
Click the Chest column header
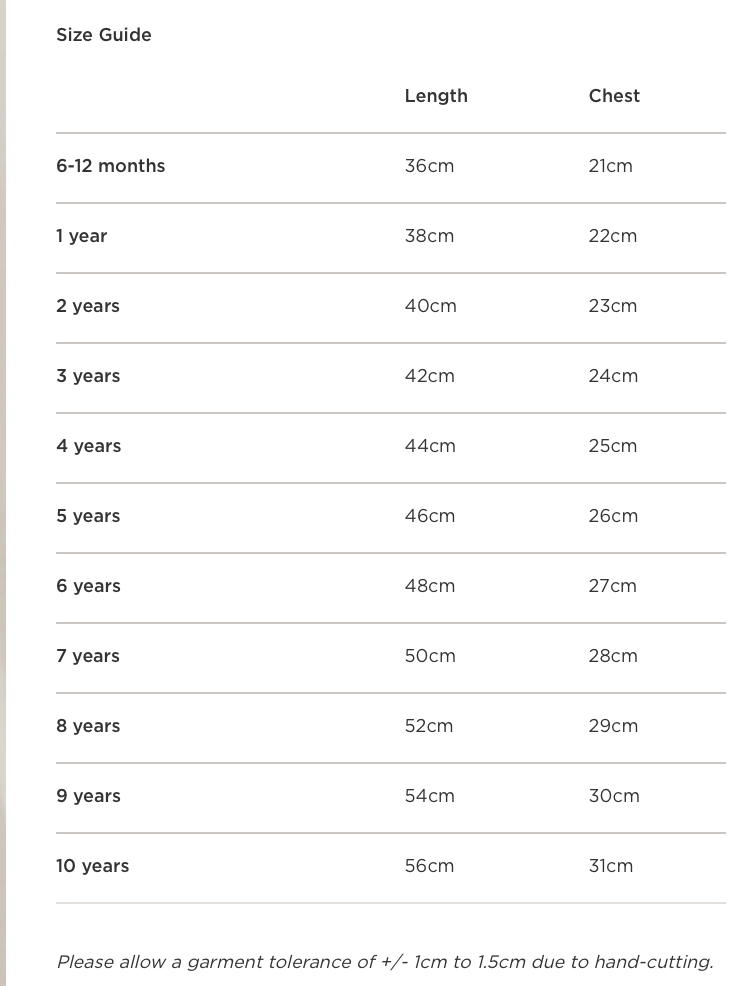(614, 96)
